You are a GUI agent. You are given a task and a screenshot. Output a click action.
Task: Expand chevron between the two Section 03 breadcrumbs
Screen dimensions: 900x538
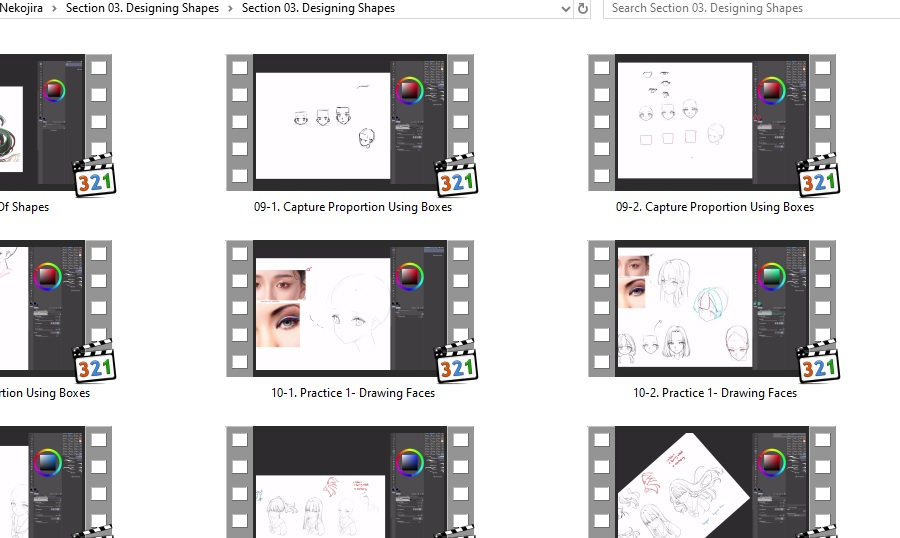(230, 9)
